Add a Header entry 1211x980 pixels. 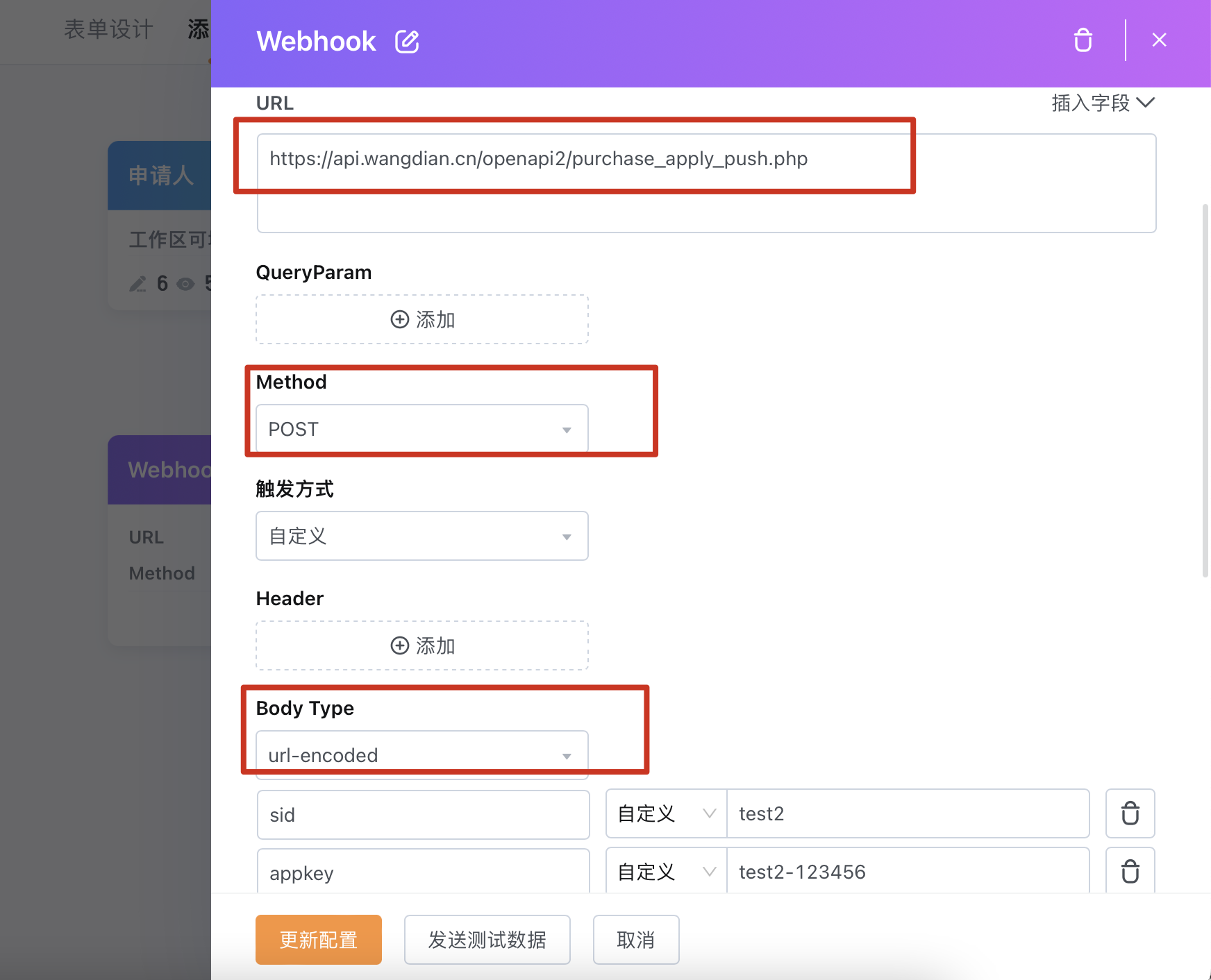tap(422, 645)
